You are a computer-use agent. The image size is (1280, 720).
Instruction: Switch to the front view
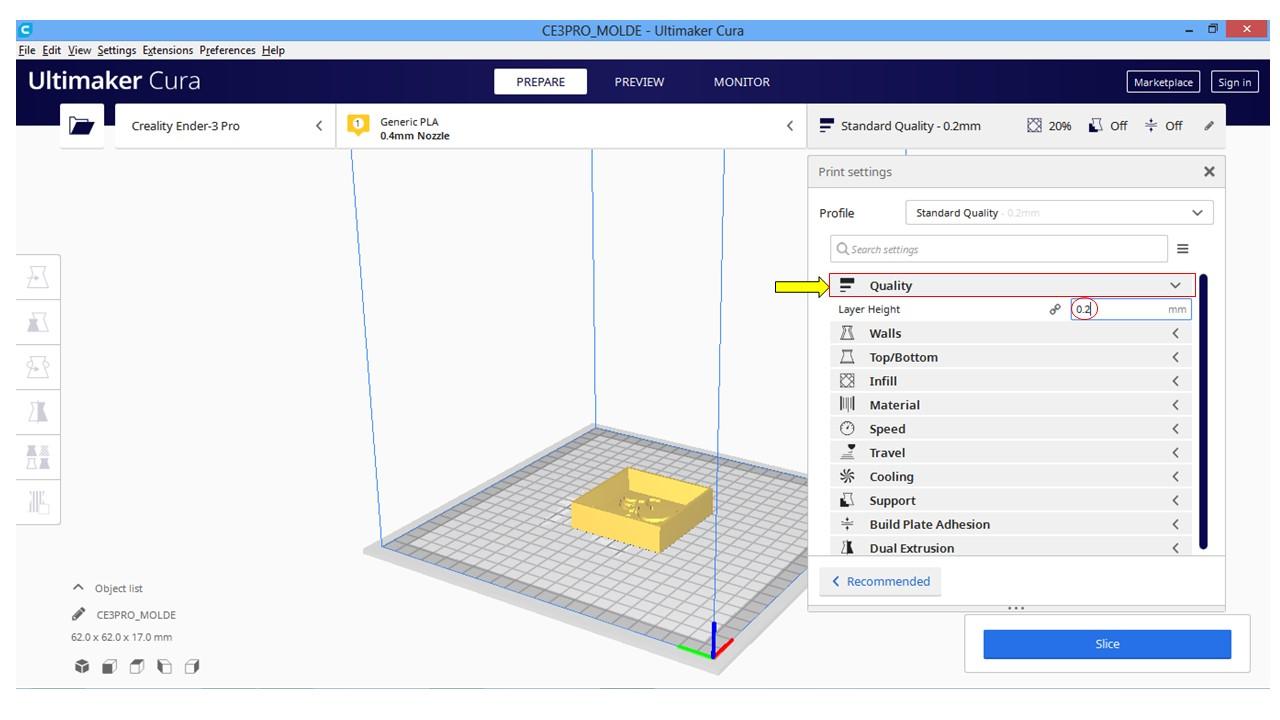click(110, 666)
